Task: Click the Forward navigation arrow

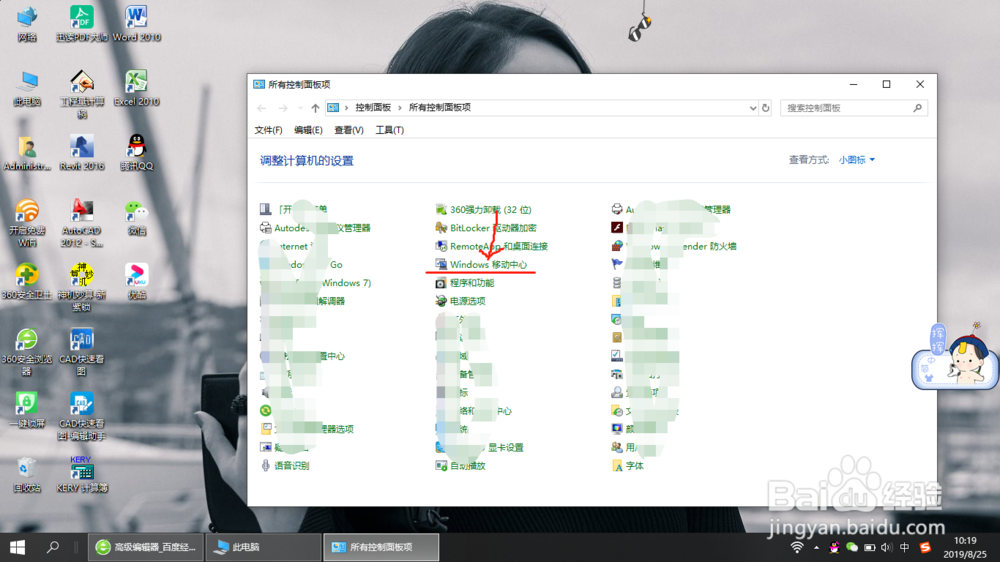Action: click(283, 108)
